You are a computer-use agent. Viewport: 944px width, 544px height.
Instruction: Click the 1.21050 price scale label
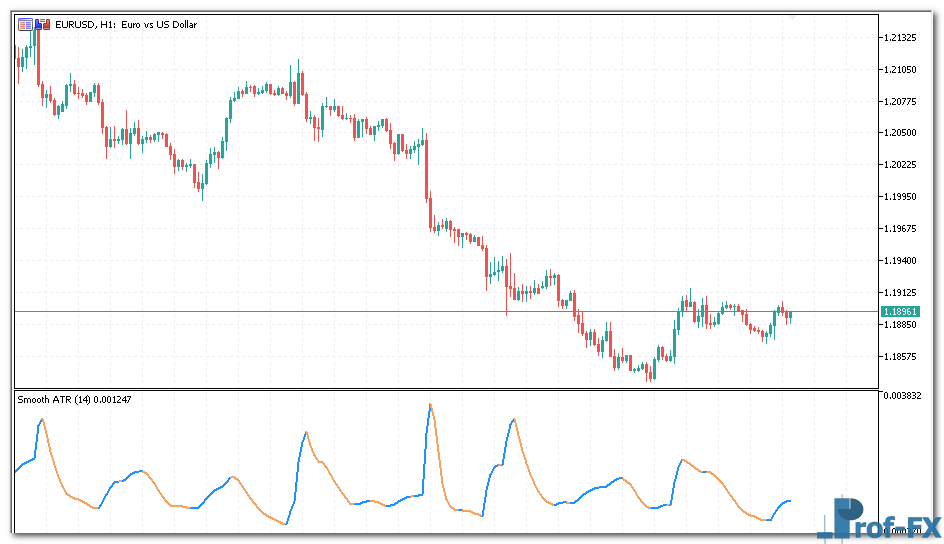click(x=901, y=70)
